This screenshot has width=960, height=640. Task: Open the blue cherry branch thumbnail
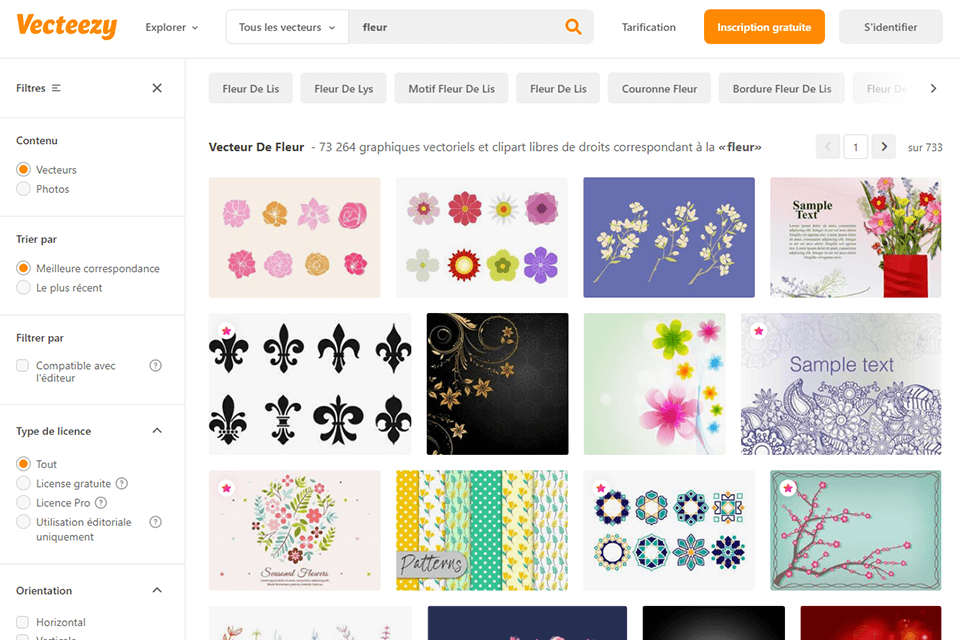click(668, 237)
